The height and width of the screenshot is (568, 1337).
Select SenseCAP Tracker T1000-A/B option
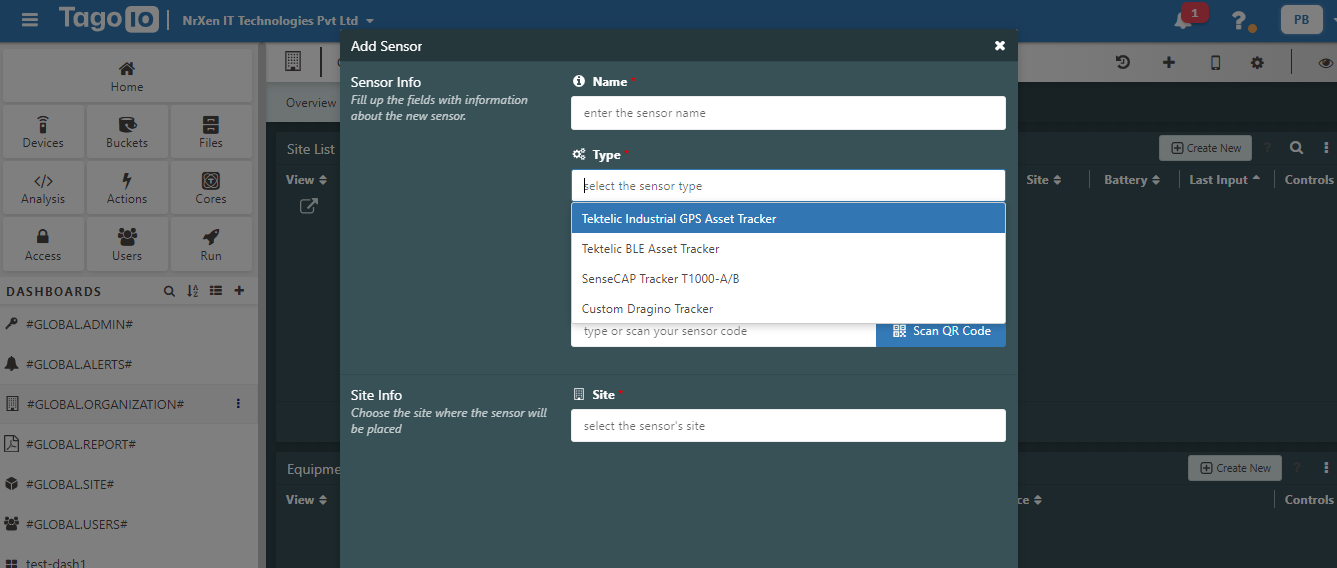click(788, 279)
